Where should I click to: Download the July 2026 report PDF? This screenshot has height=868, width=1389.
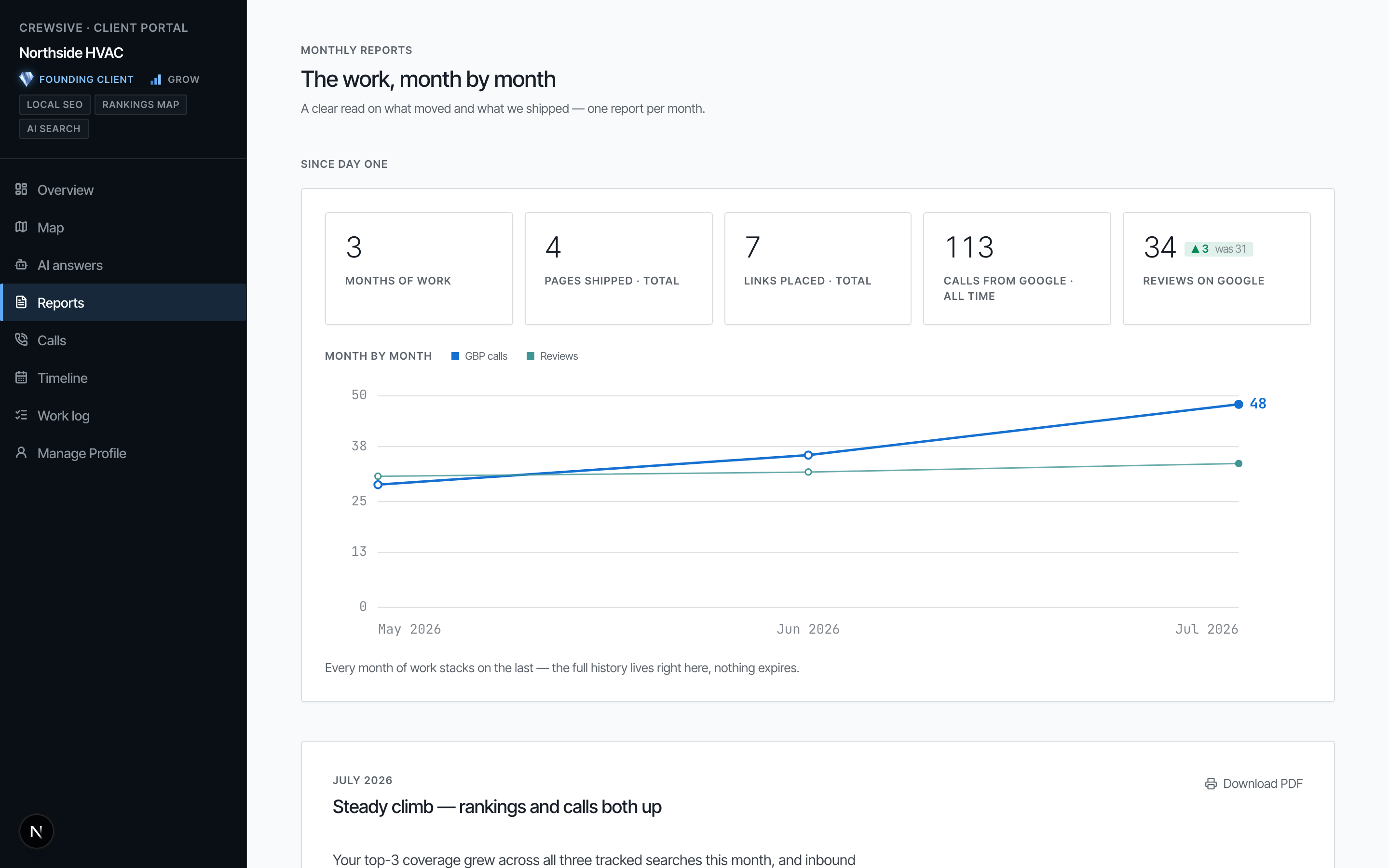pos(1253,784)
